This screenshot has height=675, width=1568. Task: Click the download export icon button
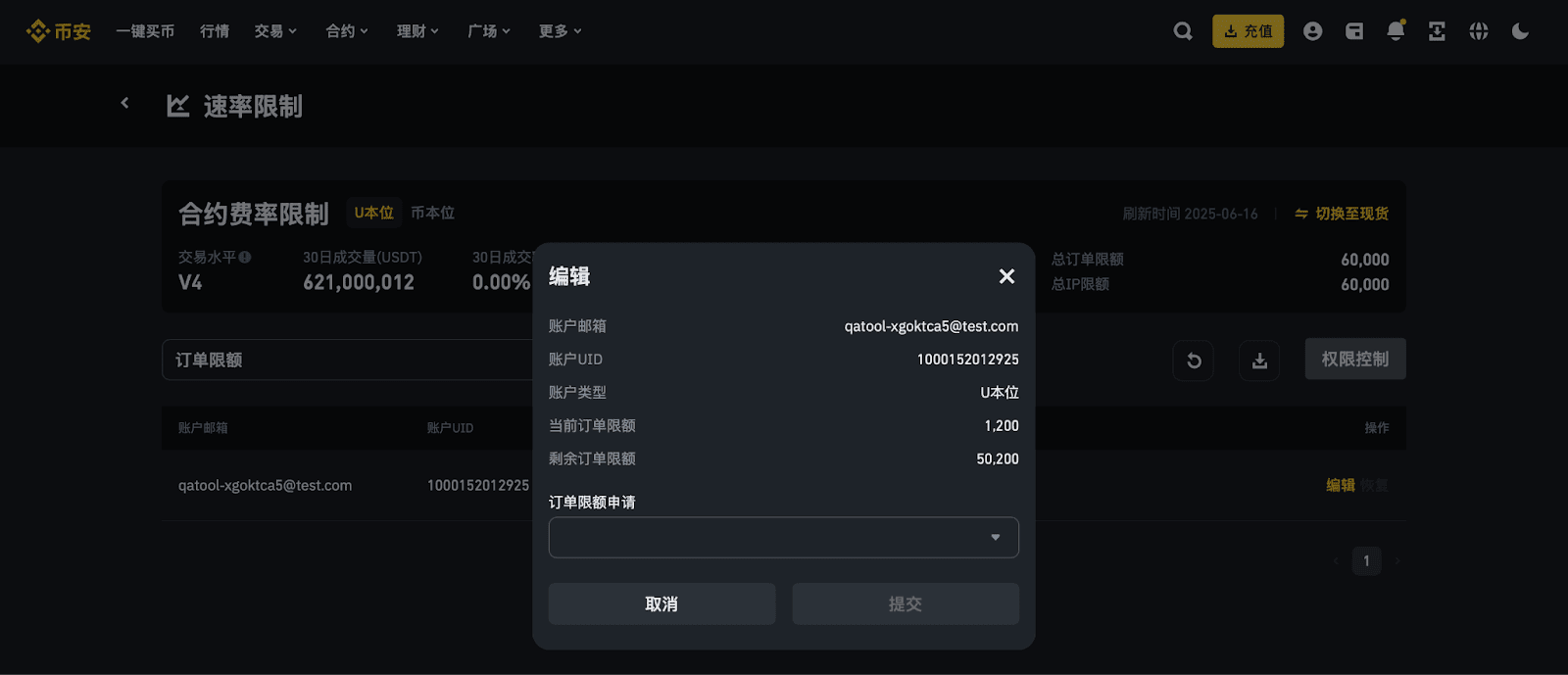point(1259,361)
